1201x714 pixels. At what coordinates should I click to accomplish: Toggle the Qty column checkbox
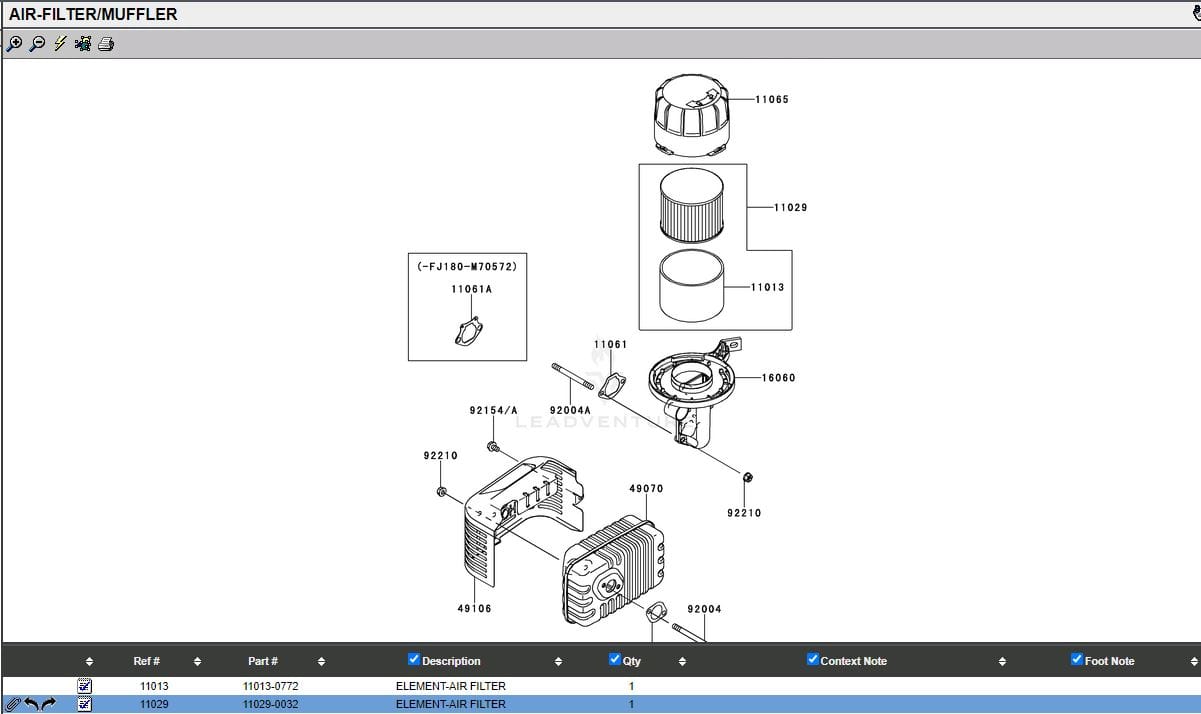(615, 659)
